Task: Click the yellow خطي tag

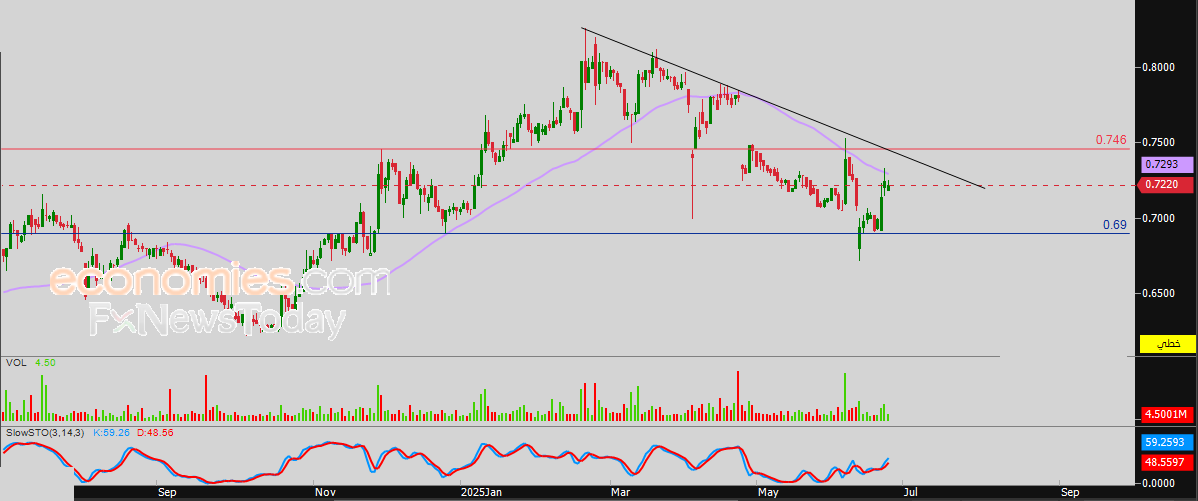Action: coord(1167,344)
